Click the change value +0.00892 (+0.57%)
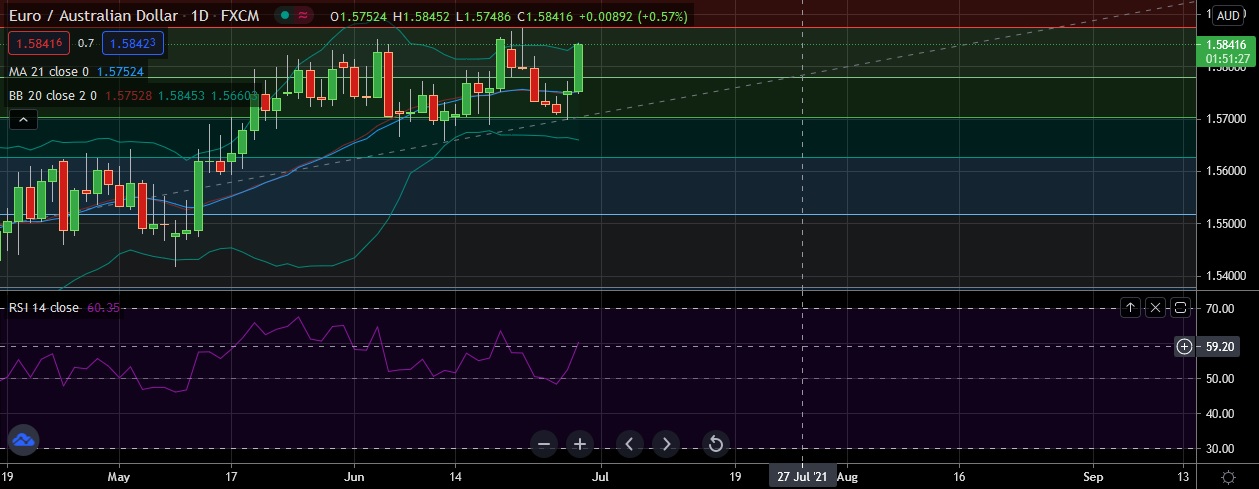 (633, 16)
